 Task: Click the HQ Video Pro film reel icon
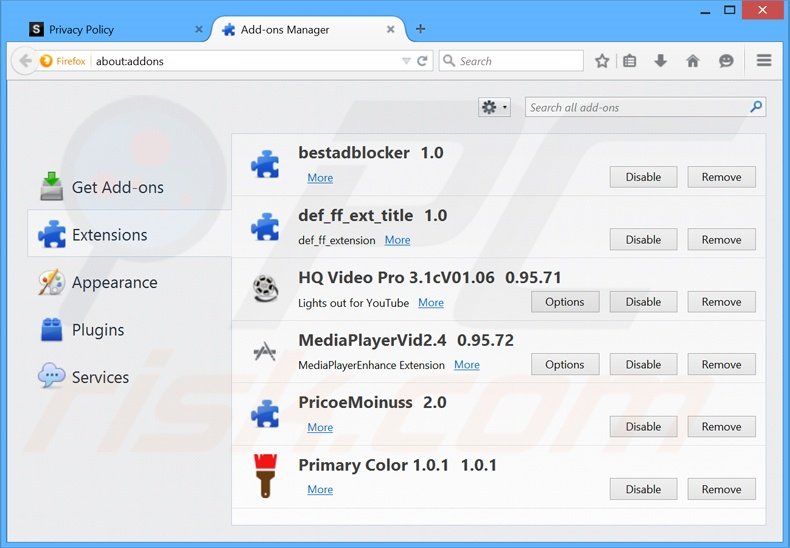(265, 289)
